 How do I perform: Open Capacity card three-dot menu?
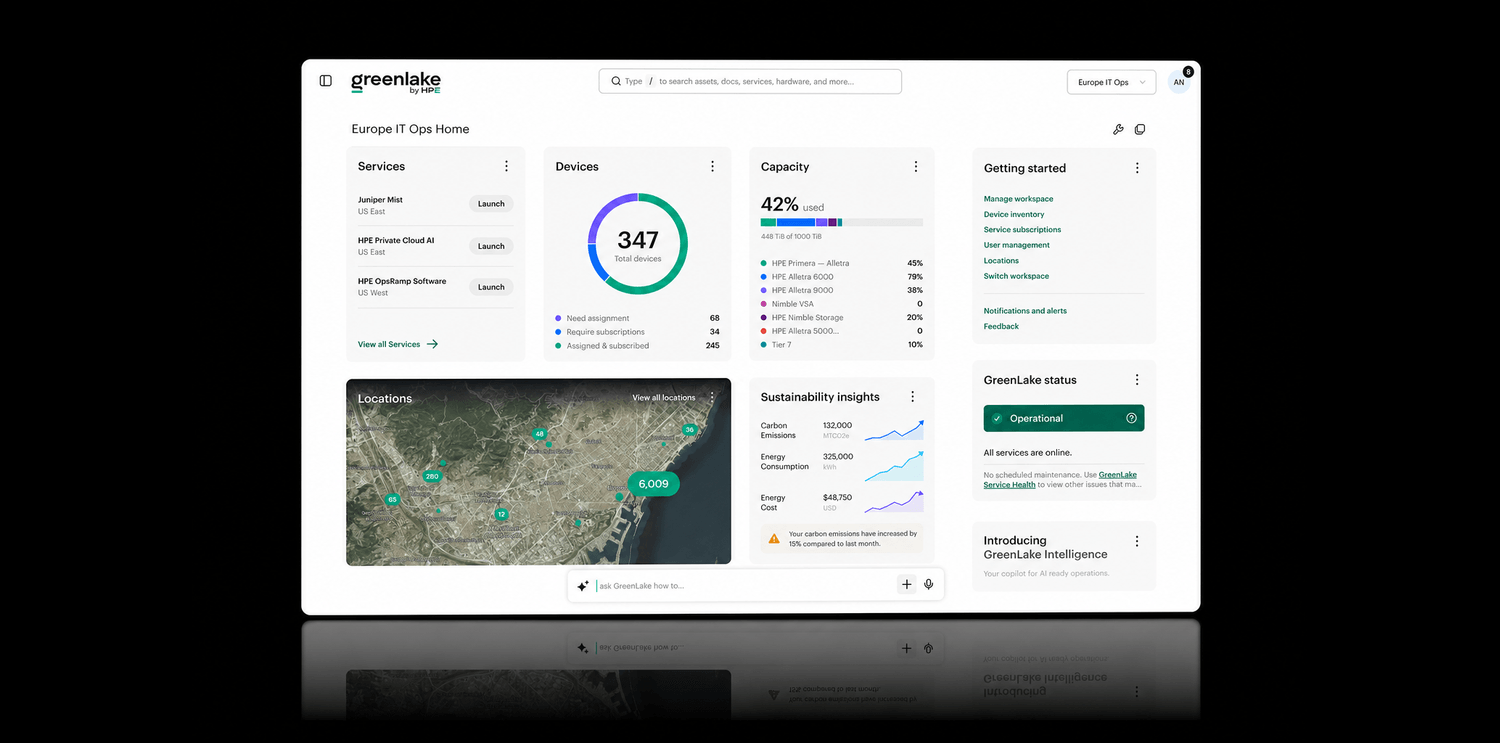click(916, 166)
